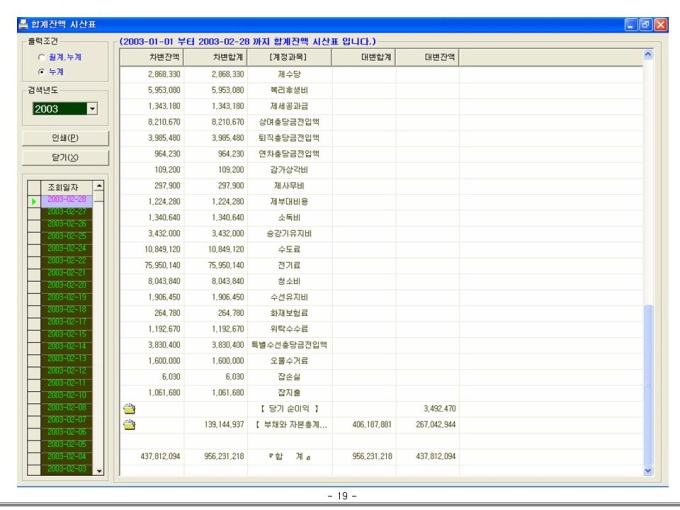Click scroll-down arrow of 조회일자 date list
Viewport: 680px width, 510px height.
98,469
